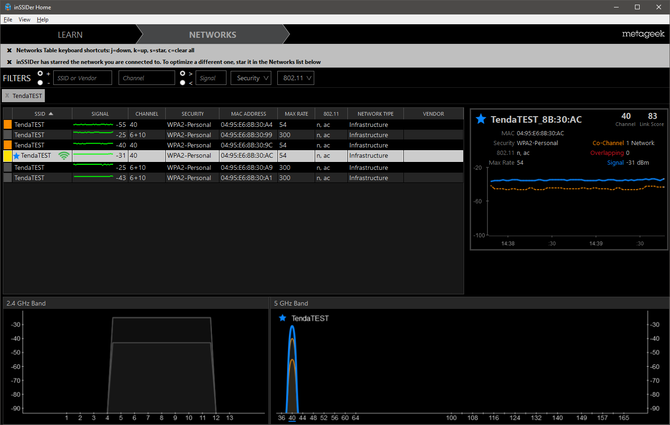Switch to the NETWORKS tab
The height and width of the screenshot is (425, 670).
click(x=212, y=35)
